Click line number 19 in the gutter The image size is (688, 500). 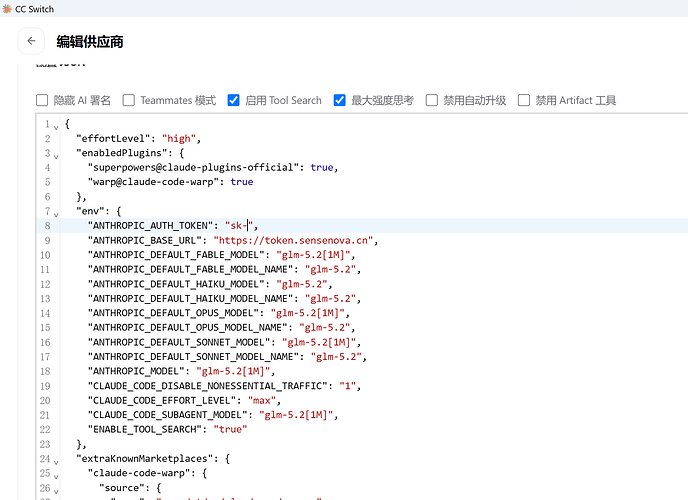pyautogui.click(x=45, y=386)
